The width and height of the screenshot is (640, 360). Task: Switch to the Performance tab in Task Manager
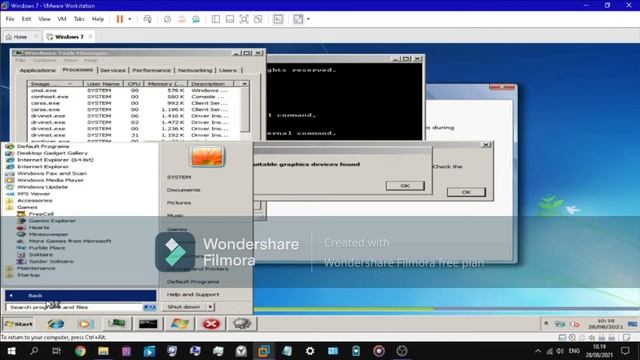coord(151,70)
